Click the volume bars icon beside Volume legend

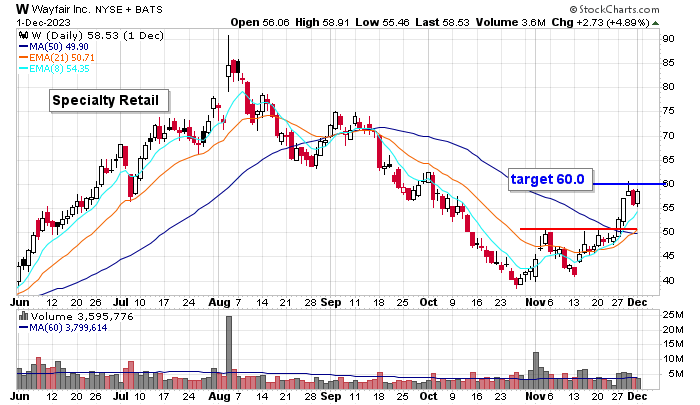click(x=24, y=317)
